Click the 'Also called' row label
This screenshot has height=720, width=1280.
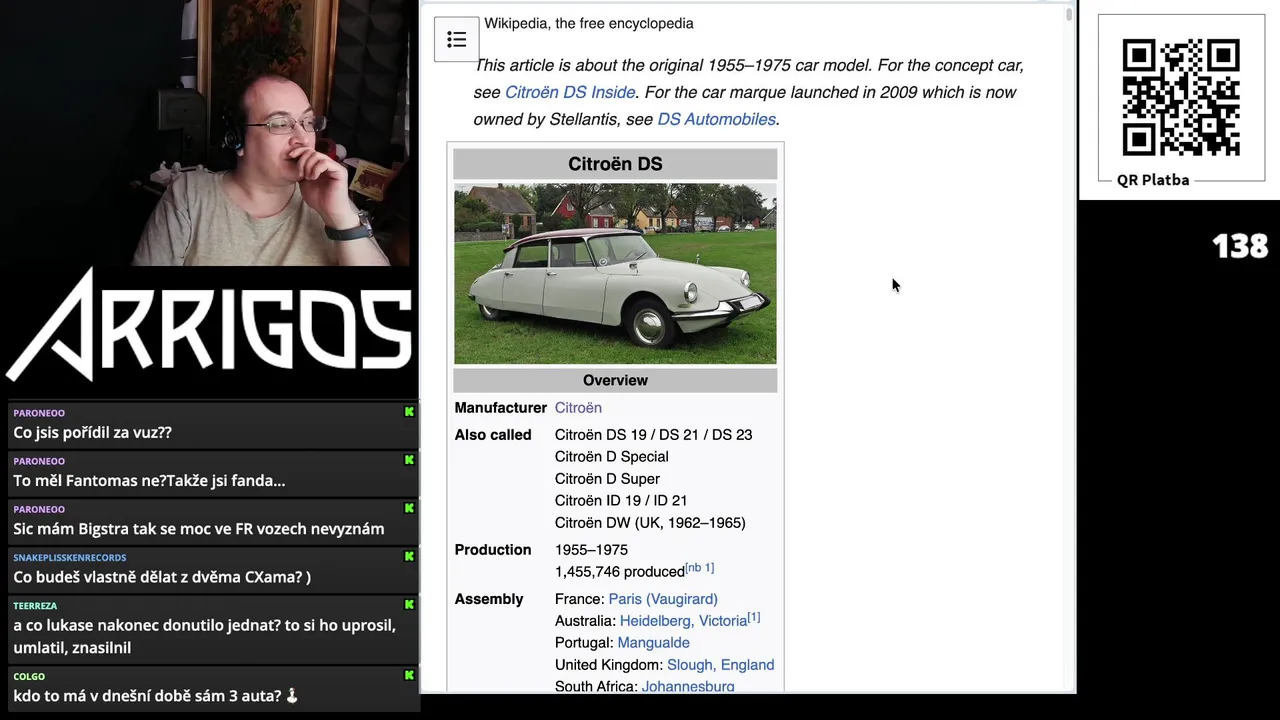[x=493, y=435]
